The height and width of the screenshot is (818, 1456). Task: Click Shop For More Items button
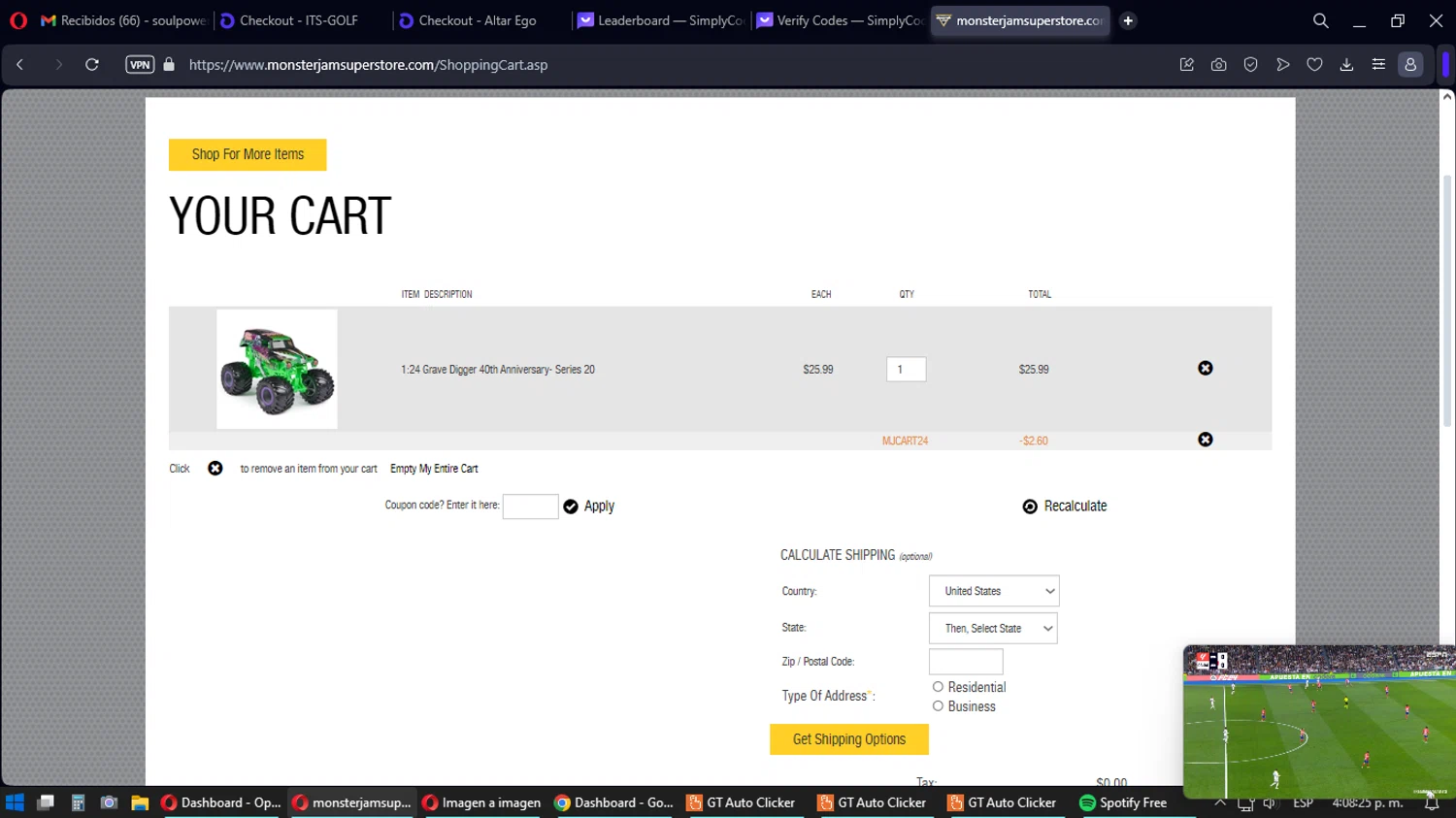coord(248,154)
